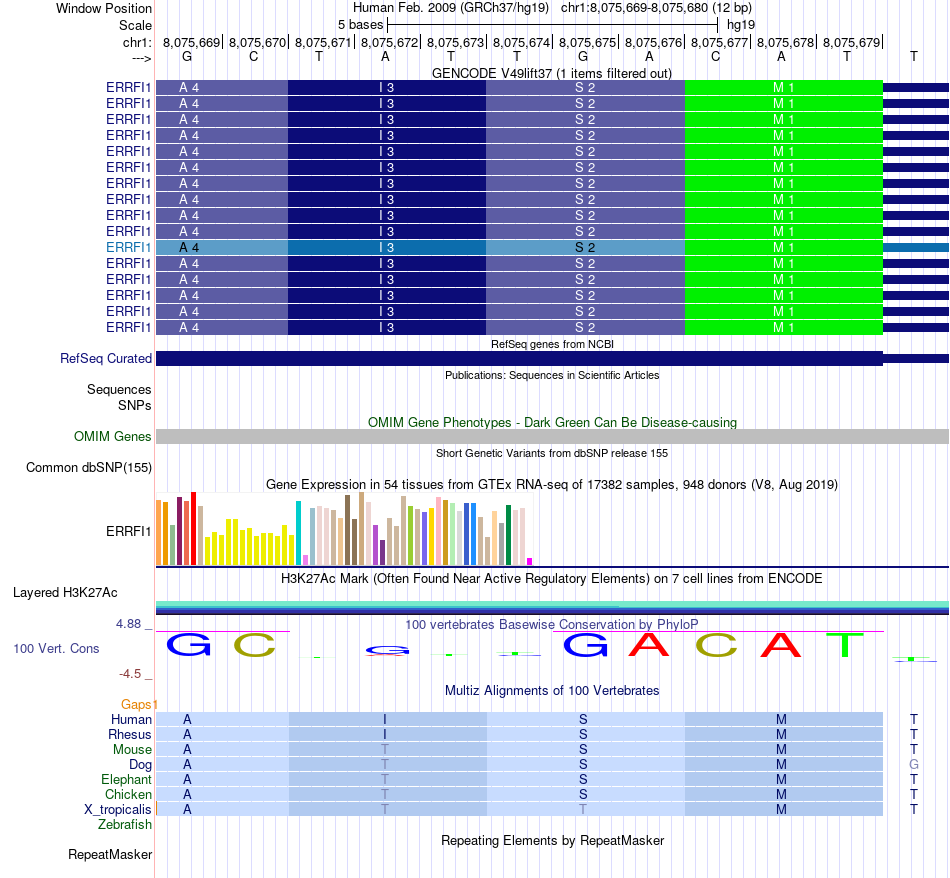The width and height of the screenshot is (950, 878).
Task: Click 'S 2' codon in highlighted ERRFI1 row
Action: coord(585,247)
